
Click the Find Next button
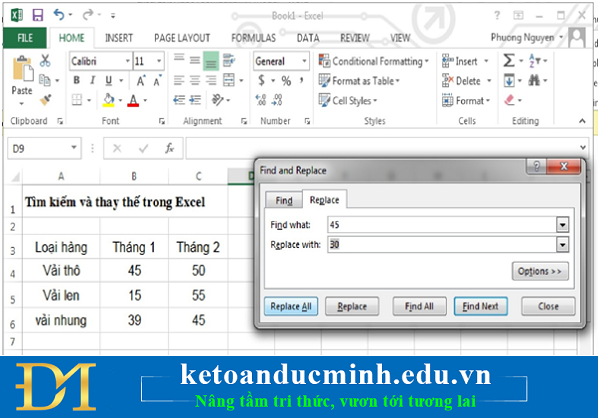pyautogui.click(x=482, y=307)
